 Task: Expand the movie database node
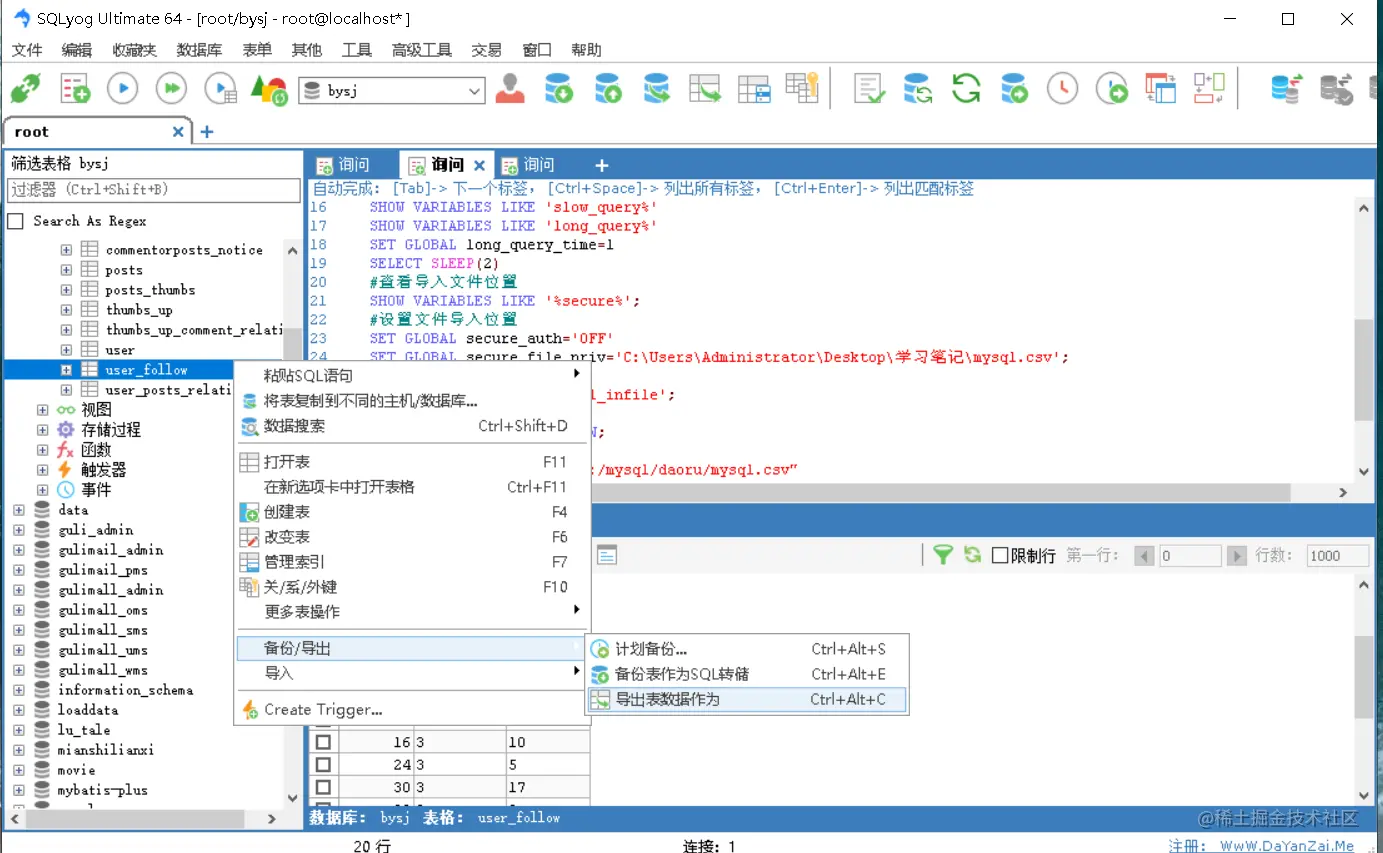click(18, 770)
